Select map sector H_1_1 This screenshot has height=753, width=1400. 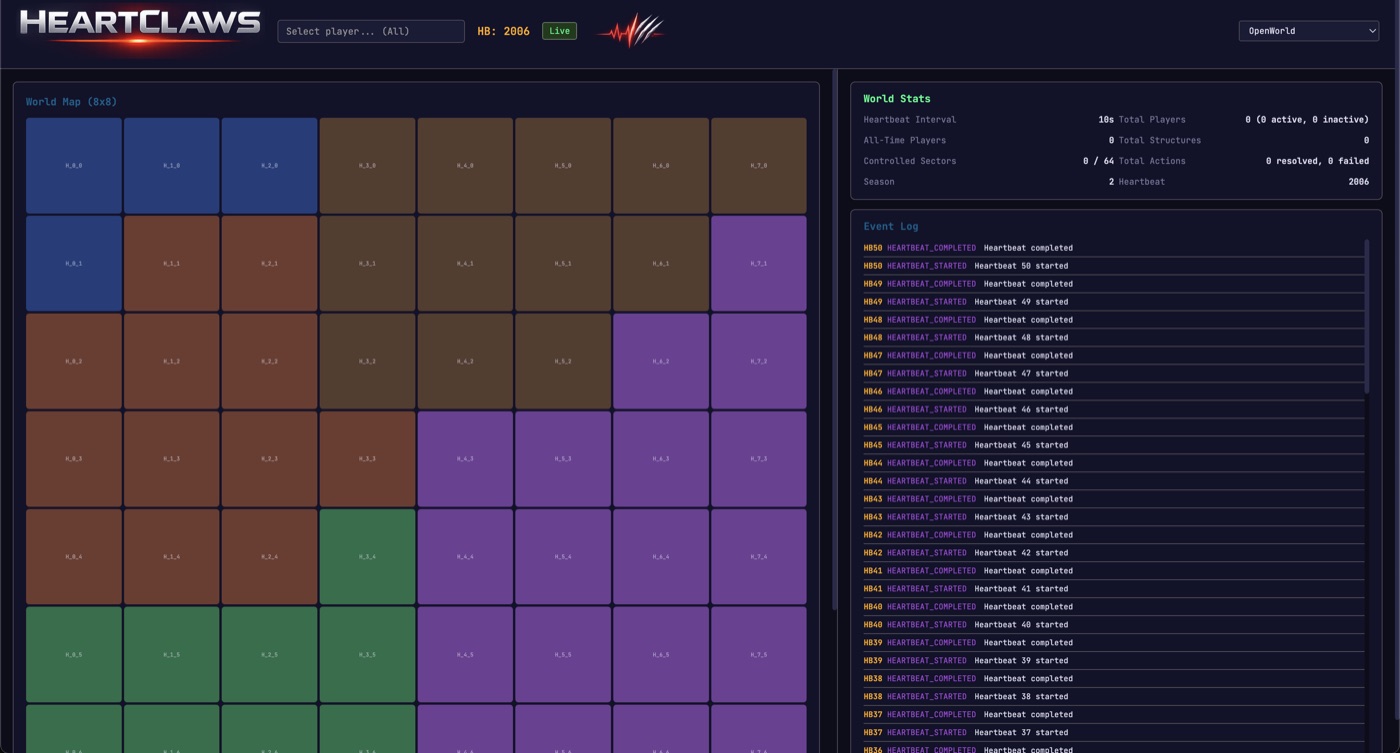click(x=172, y=263)
